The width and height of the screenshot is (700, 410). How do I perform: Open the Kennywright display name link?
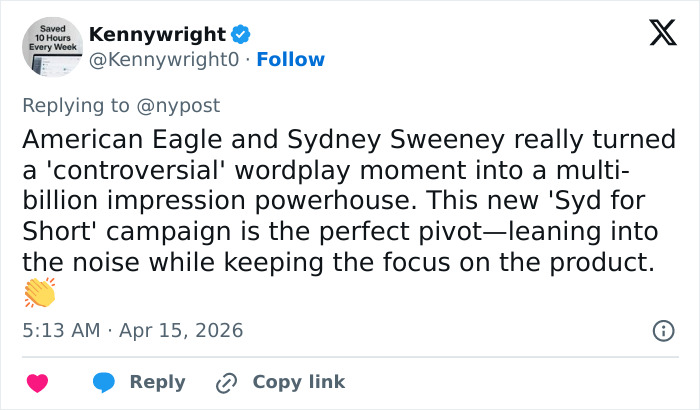(x=157, y=35)
